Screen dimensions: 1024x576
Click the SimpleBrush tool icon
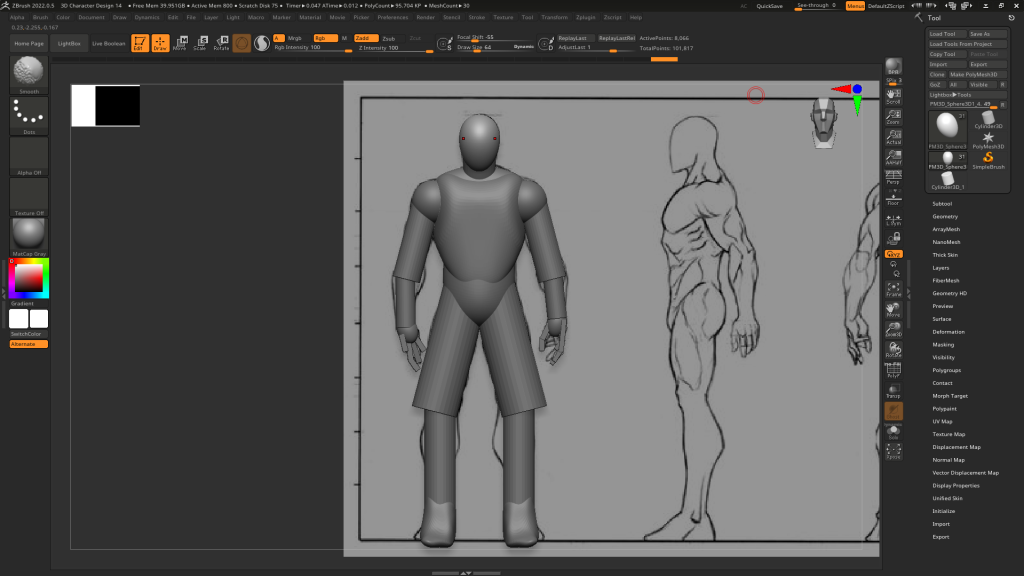click(x=988, y=158)
